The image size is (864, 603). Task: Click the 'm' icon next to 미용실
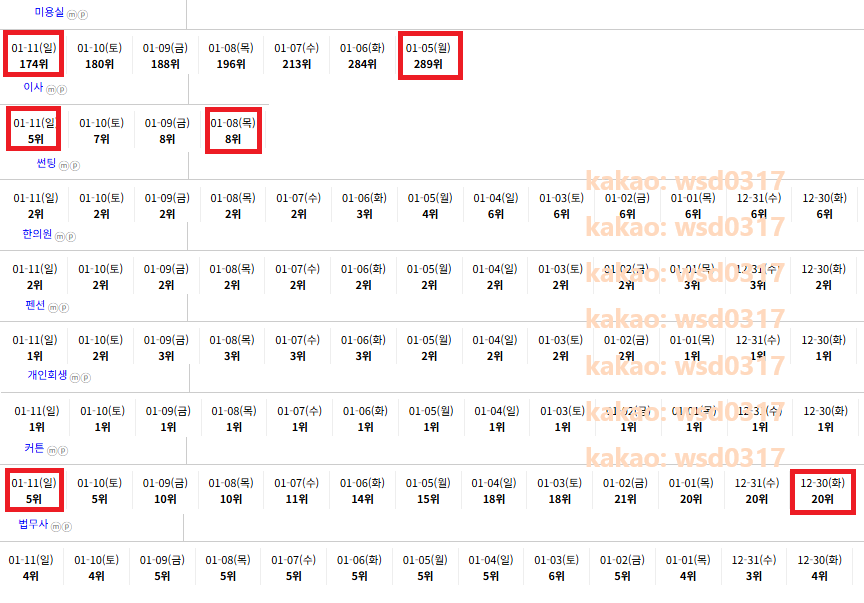pyautogui.click(x=73, y=15)
